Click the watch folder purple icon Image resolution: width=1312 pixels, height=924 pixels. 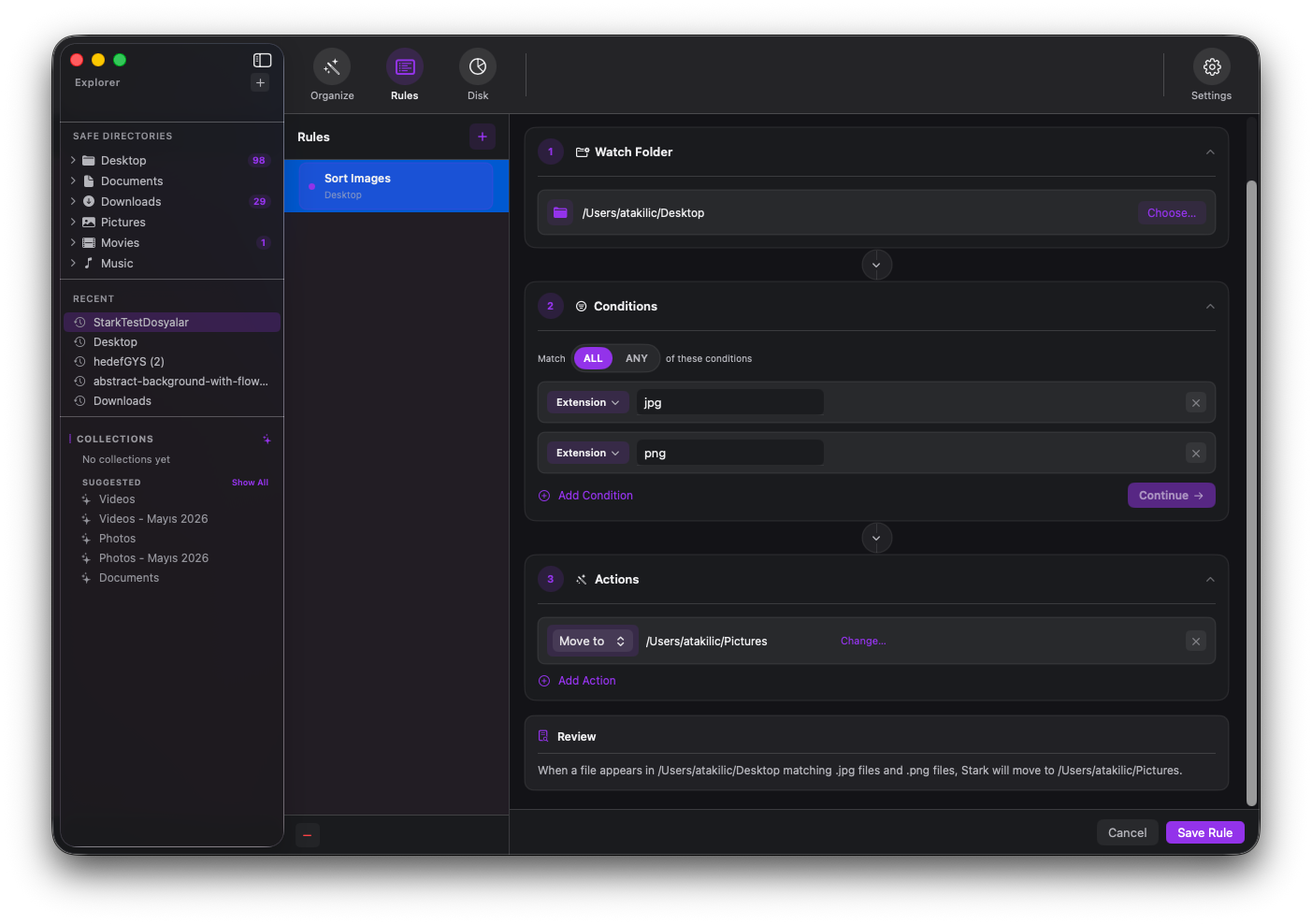pos(560,213)
